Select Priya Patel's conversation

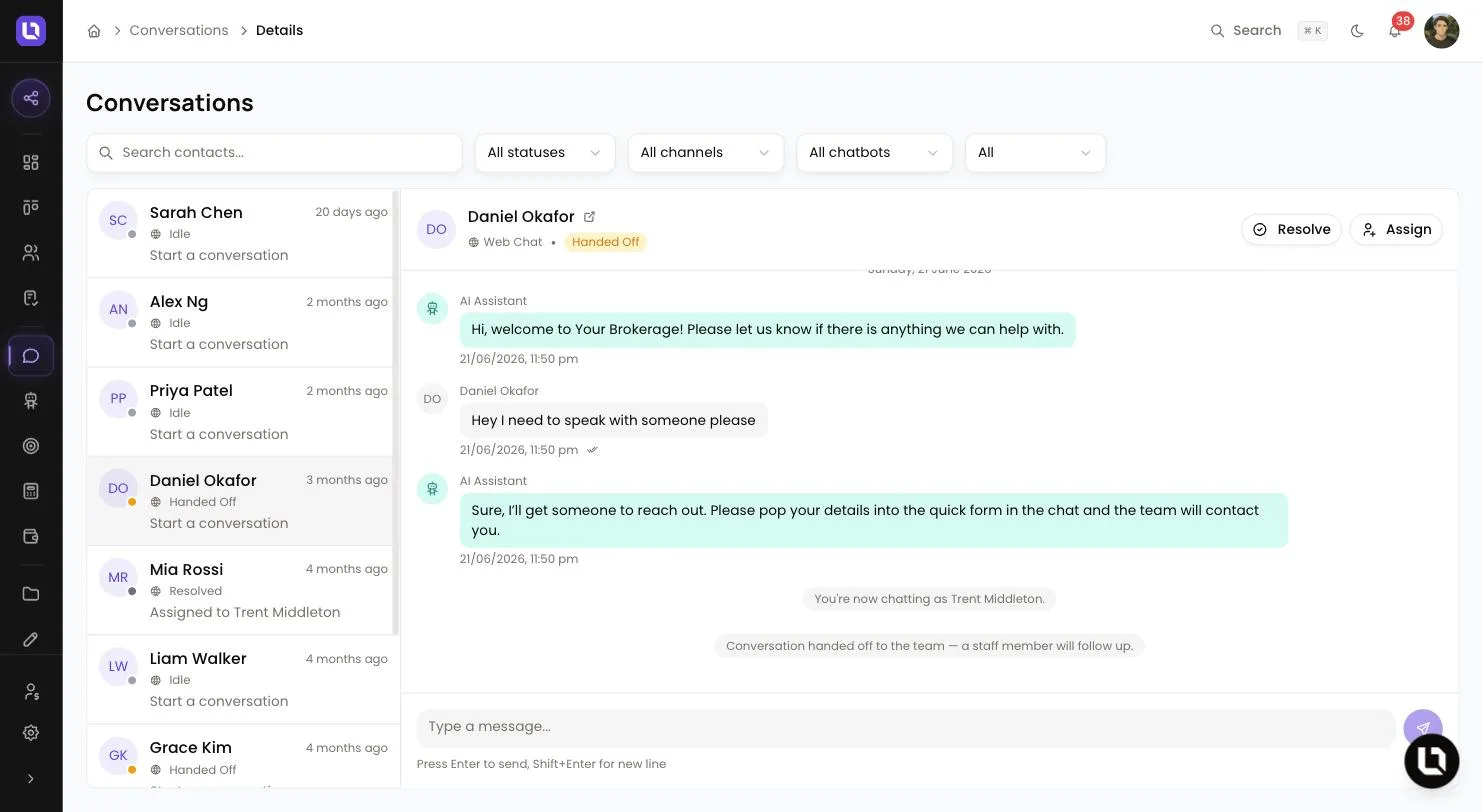pyautogui.click(x=240, y=412)
